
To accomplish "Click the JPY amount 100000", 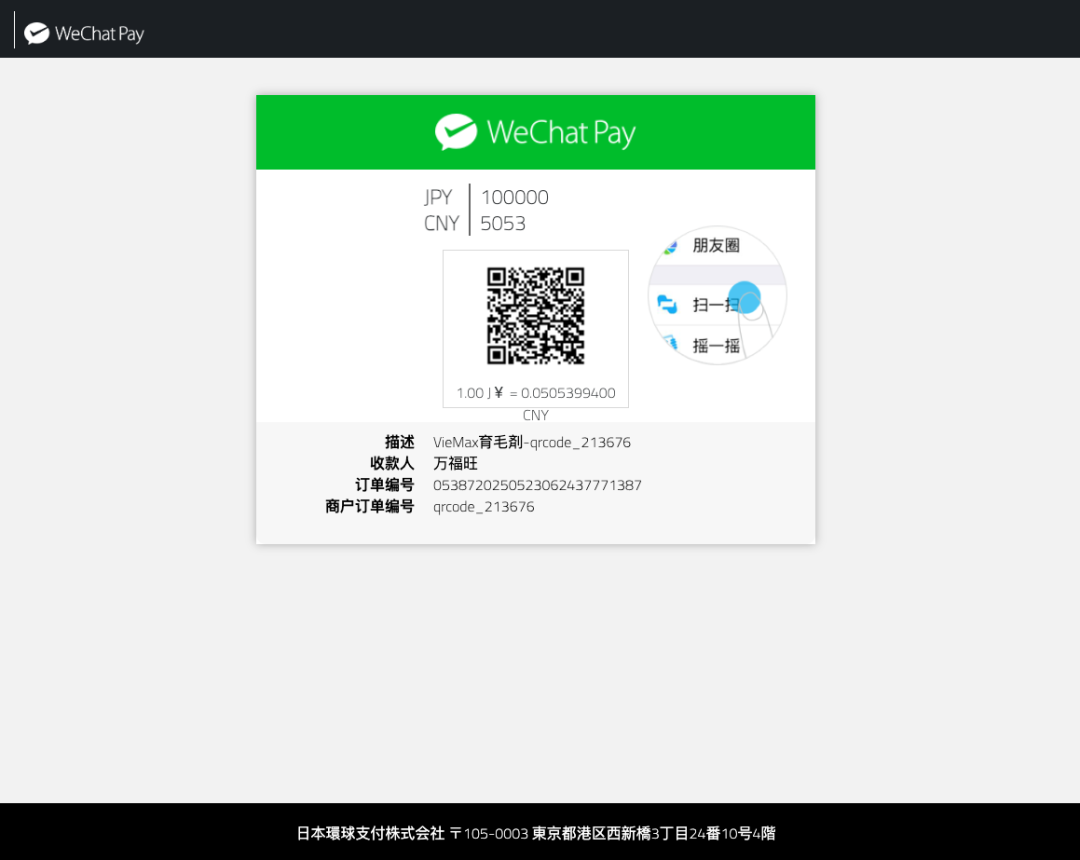I will click(515, 198).
